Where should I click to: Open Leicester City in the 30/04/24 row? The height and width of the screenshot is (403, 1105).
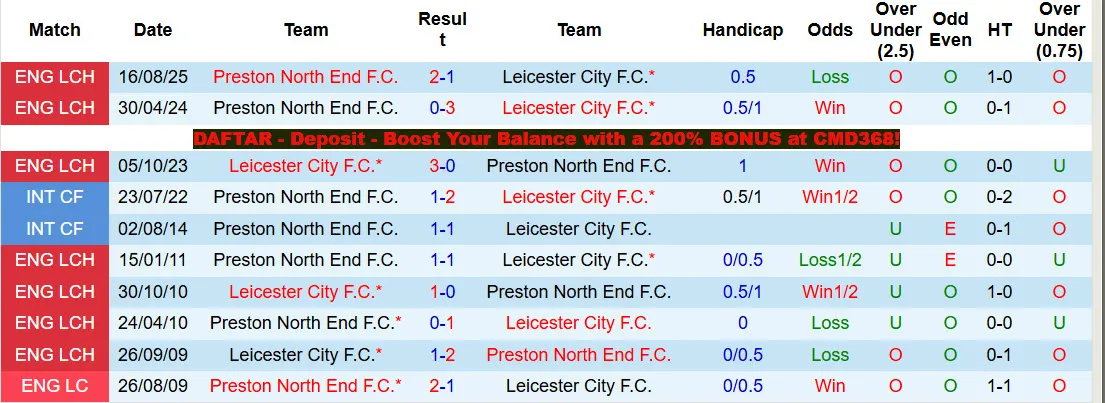(x=579, y=108)
